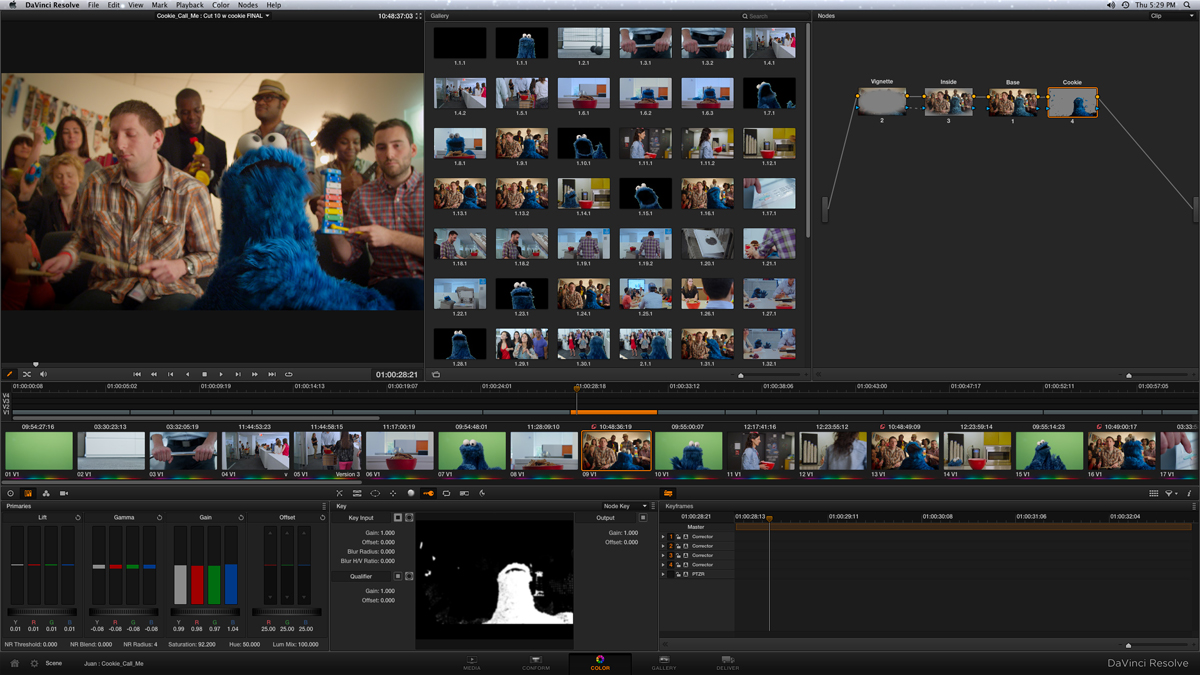The width and height of the screenshot is (1200, 675).
Task: Open the Motion Effects camera icon
Action: click(64, 493)
